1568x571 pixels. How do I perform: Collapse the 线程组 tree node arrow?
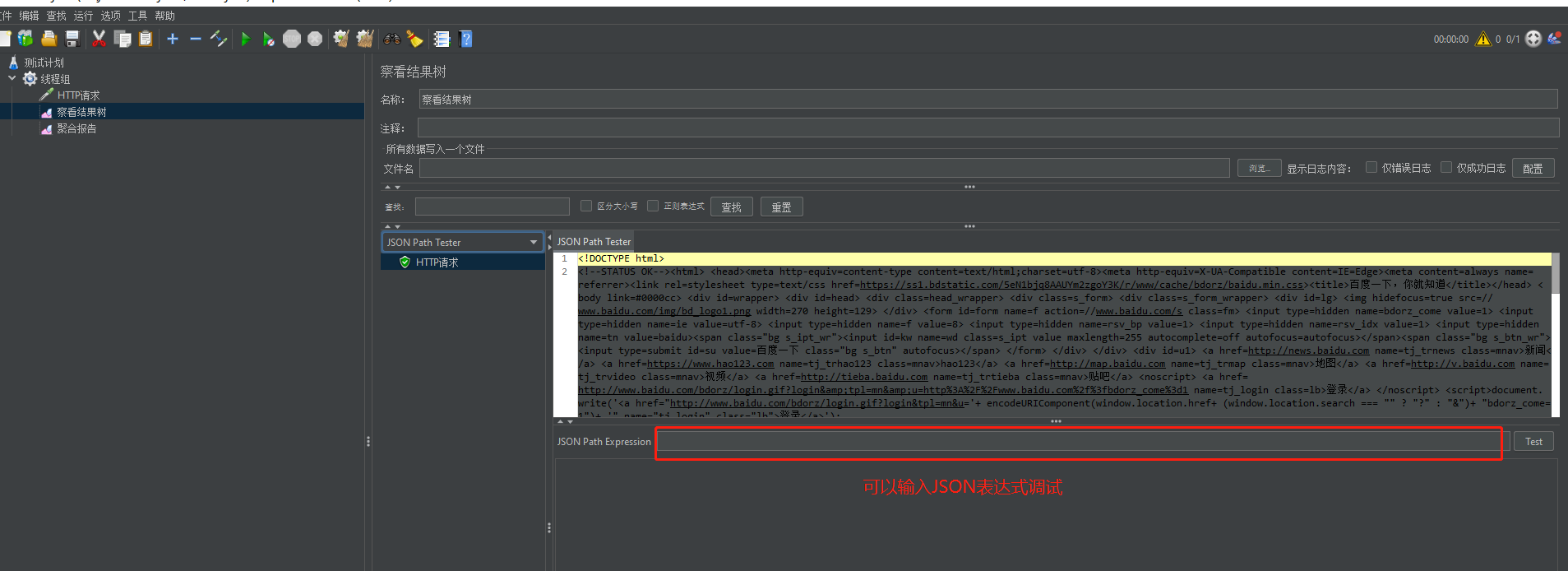(x=12, y=78)
